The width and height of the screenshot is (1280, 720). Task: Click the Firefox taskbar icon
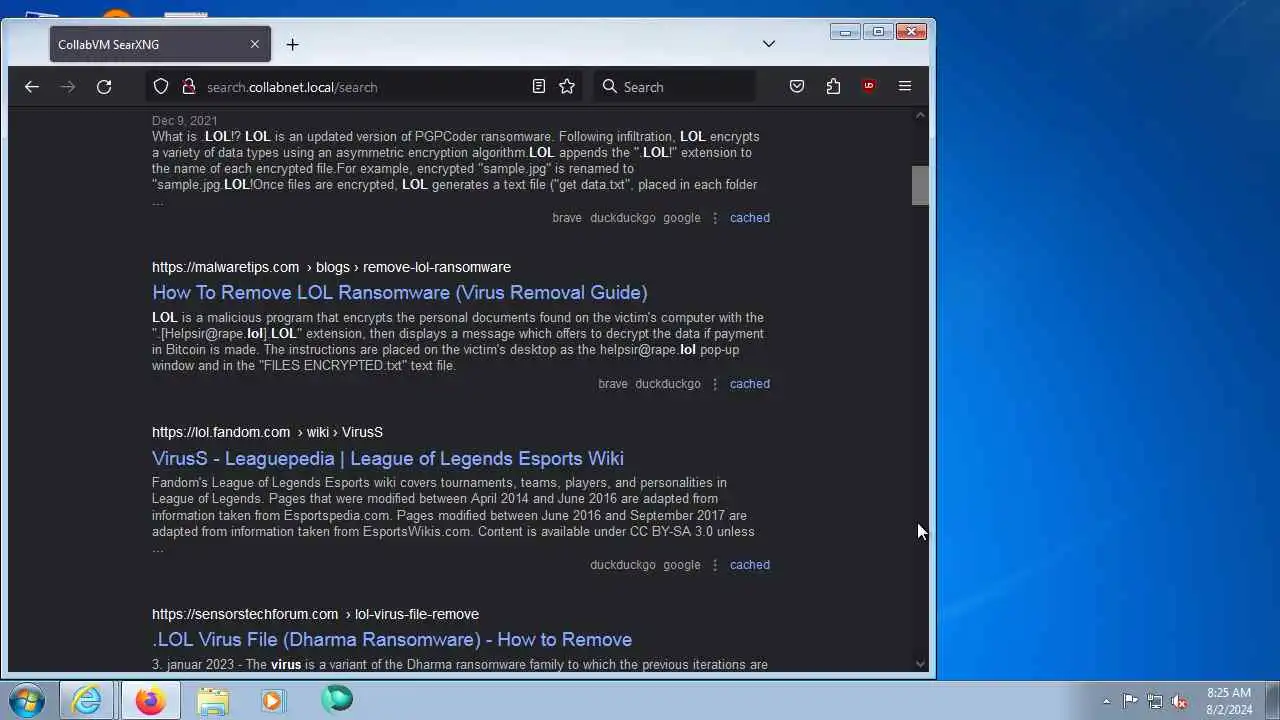click(x=151, y=700)
